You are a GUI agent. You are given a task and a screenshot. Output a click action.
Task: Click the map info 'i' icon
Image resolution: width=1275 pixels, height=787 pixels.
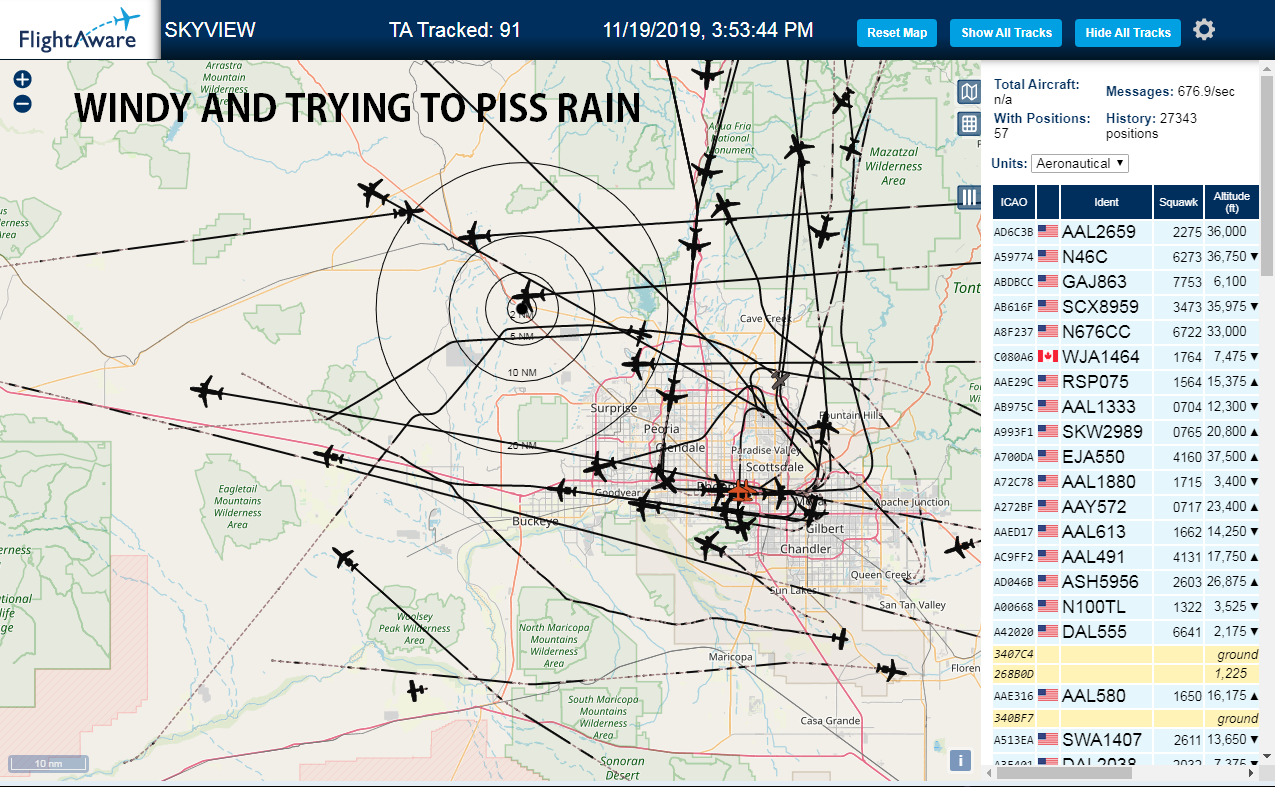point(960,761)
